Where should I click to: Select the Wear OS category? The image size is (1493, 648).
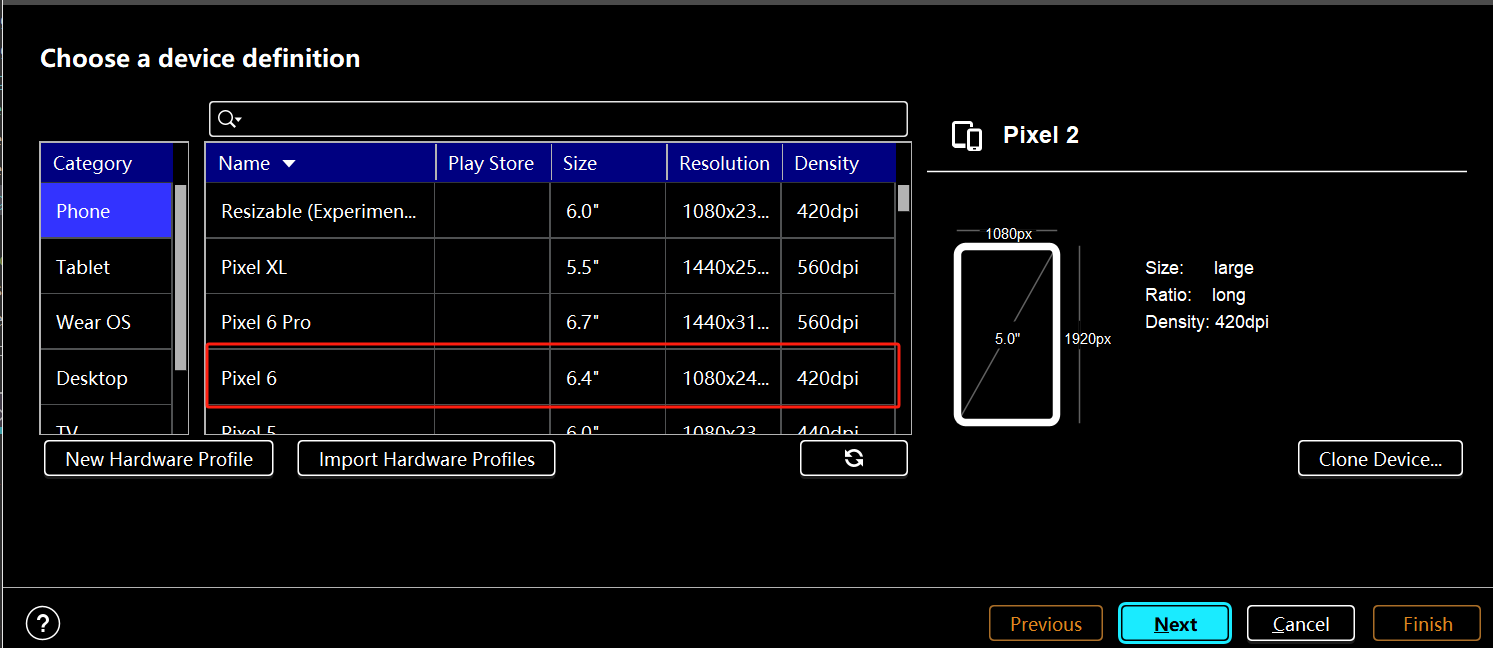106,322
